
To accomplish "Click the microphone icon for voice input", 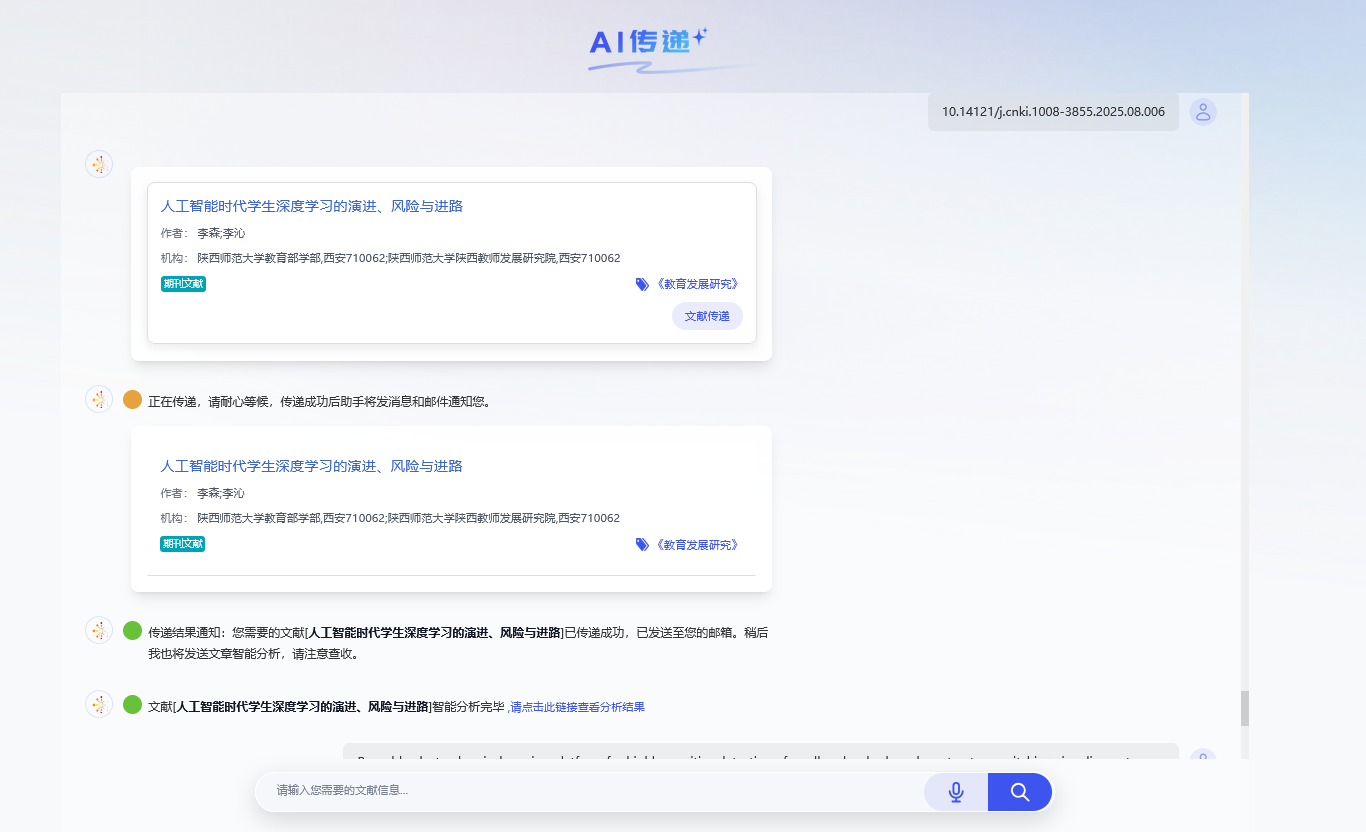I will click(x=955, y=791).
